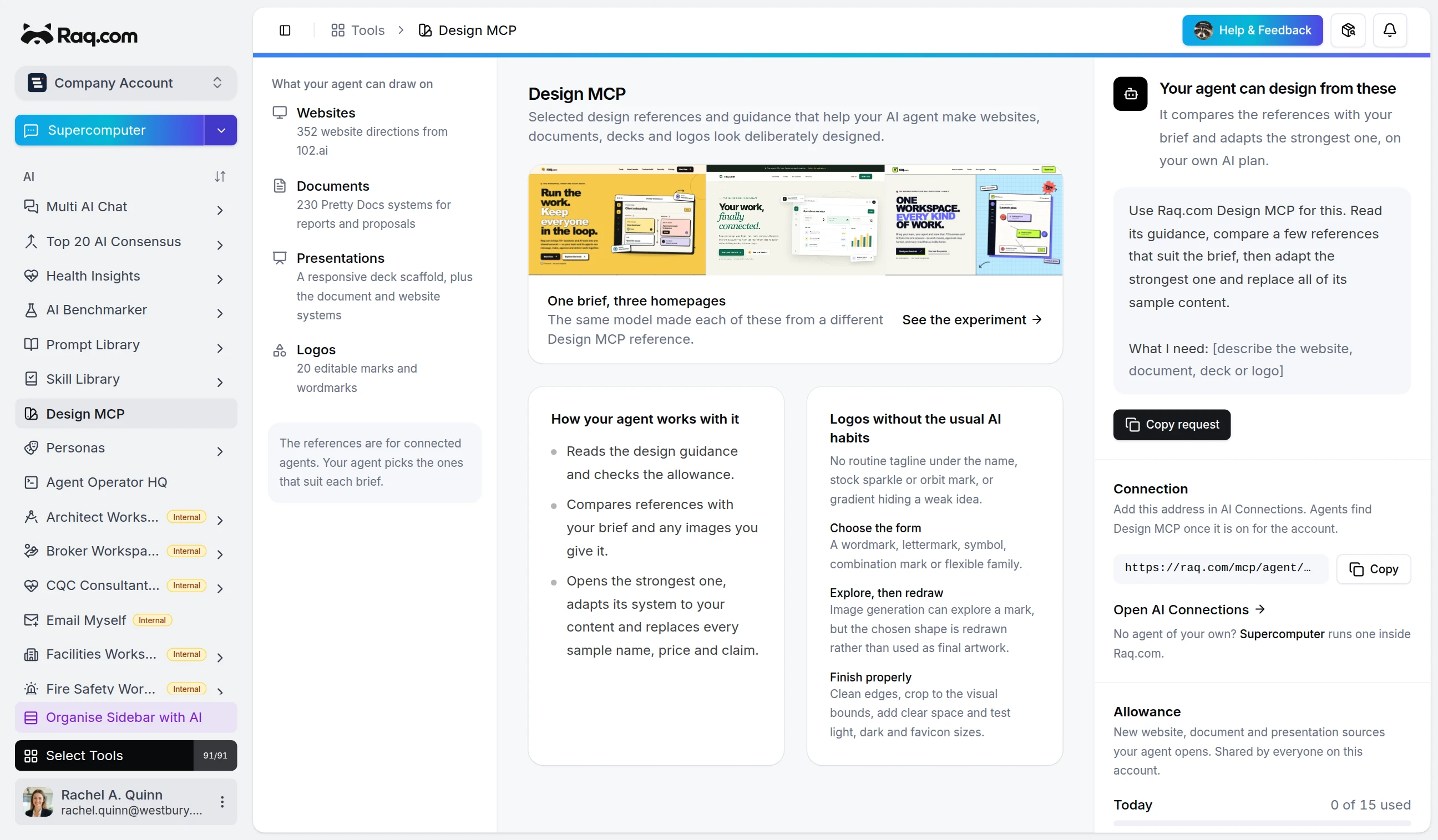
Task: Follow the Open AI Connections link
Action: 1189,609
